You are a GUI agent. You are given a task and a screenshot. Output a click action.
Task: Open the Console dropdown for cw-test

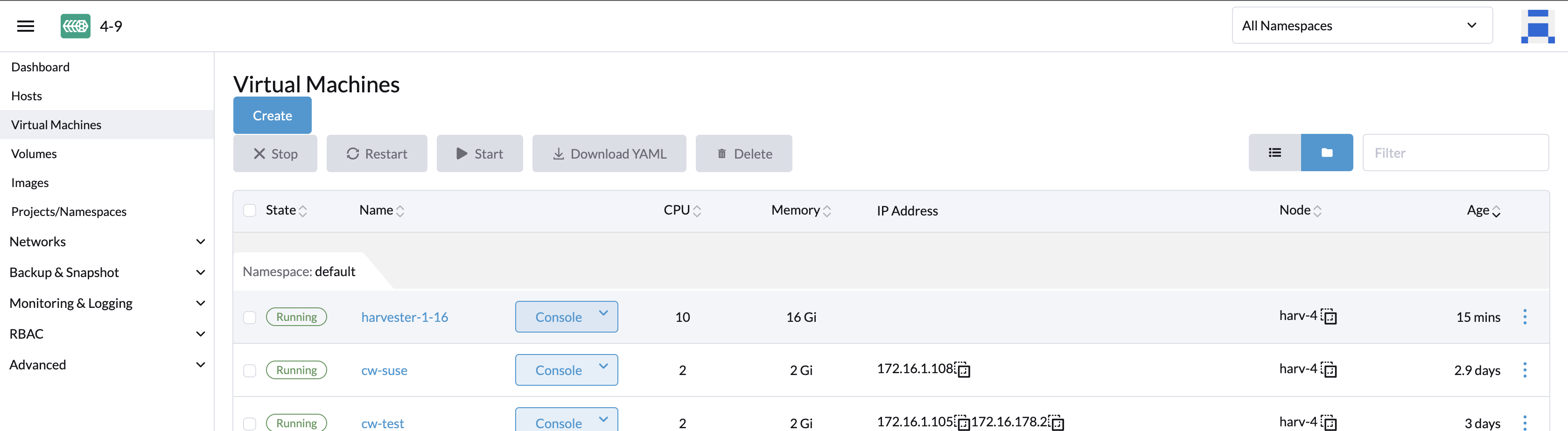603,419
